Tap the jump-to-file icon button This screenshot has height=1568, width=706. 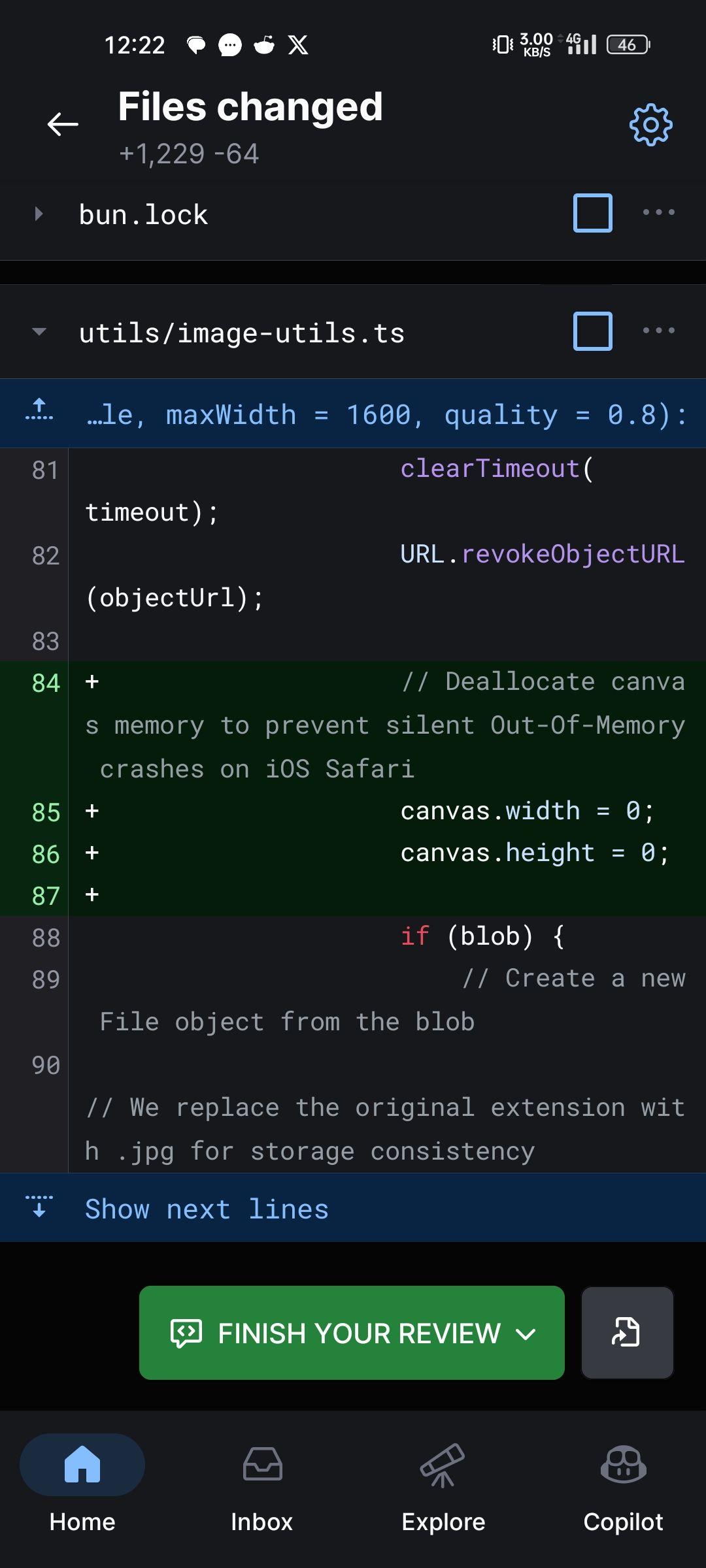[x=627, y=1333]
